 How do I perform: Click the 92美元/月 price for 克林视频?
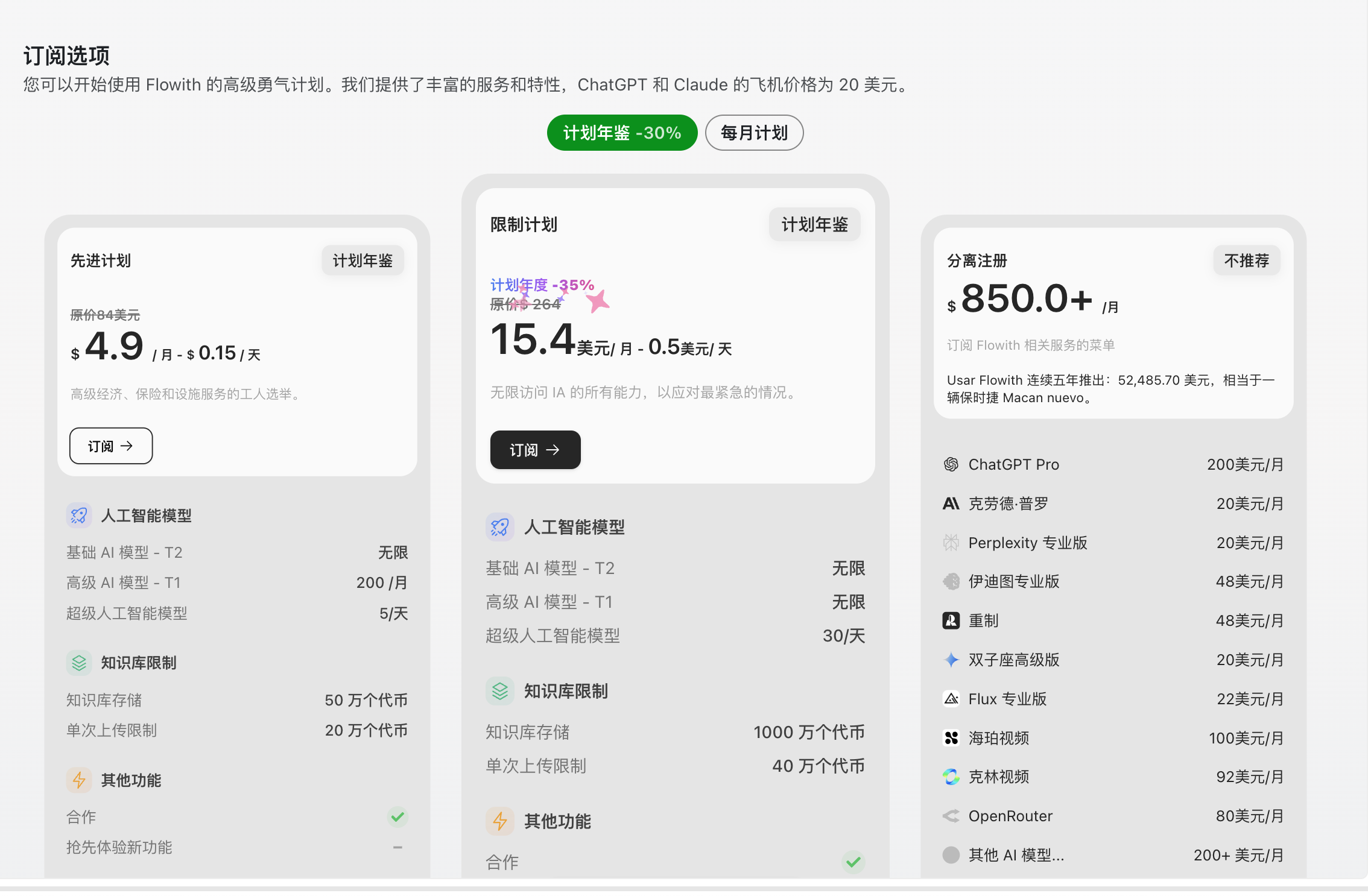pos(1250,777)
